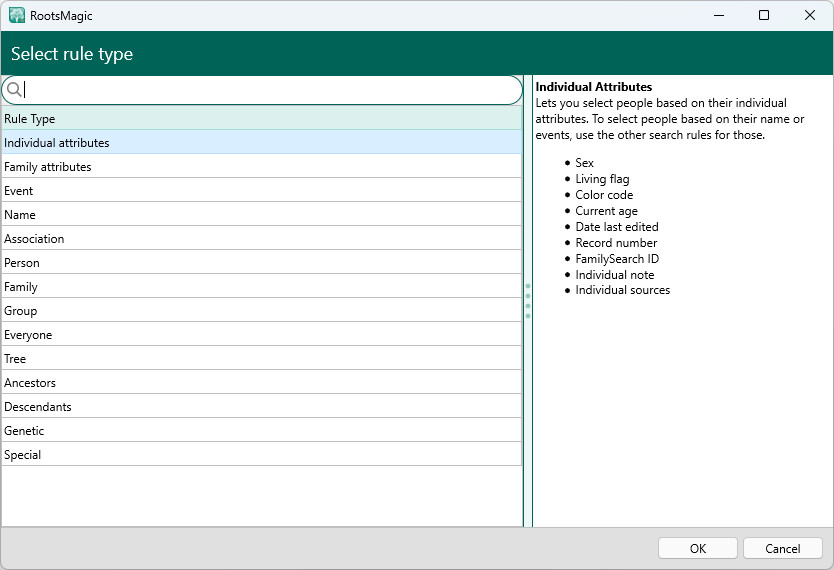
Task: Select the Ancestors rule type
Action: pos(262,382)
